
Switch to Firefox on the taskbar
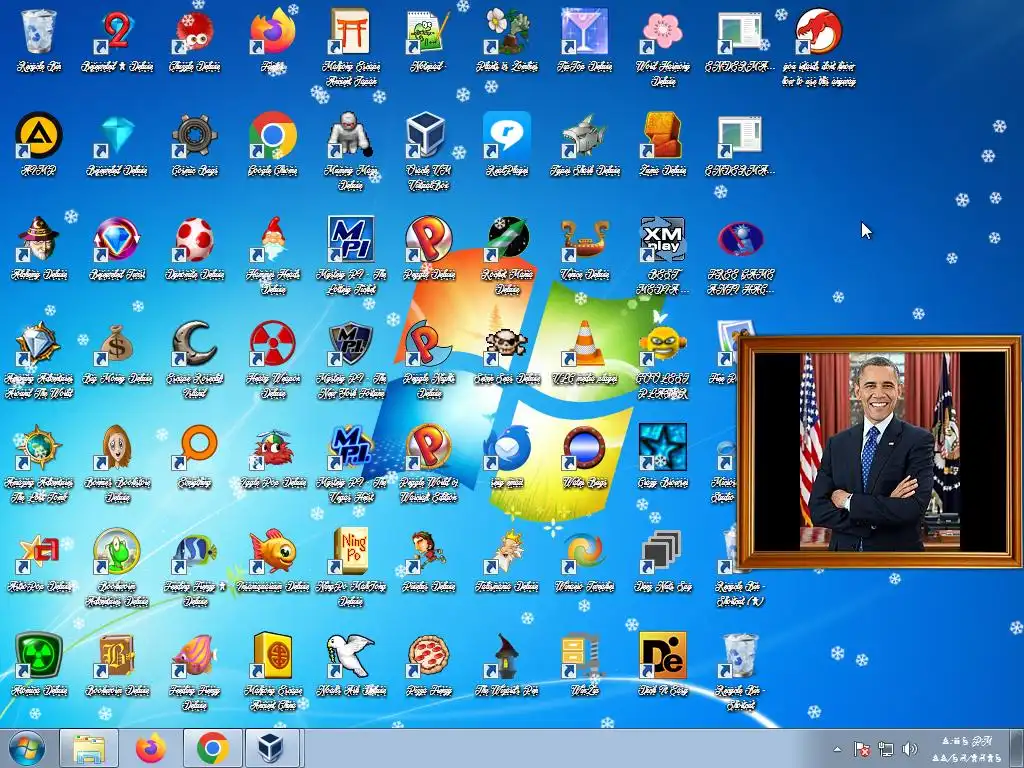tap(150, 749)
